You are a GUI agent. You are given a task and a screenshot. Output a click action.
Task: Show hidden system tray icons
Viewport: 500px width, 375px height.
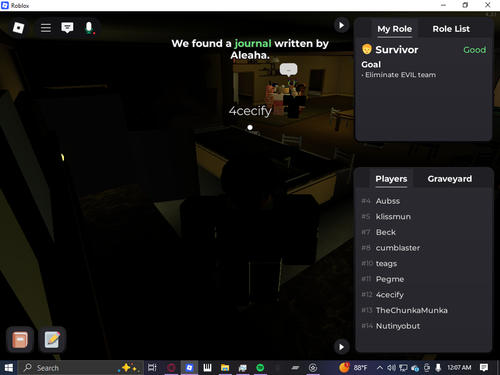[379, 368]
